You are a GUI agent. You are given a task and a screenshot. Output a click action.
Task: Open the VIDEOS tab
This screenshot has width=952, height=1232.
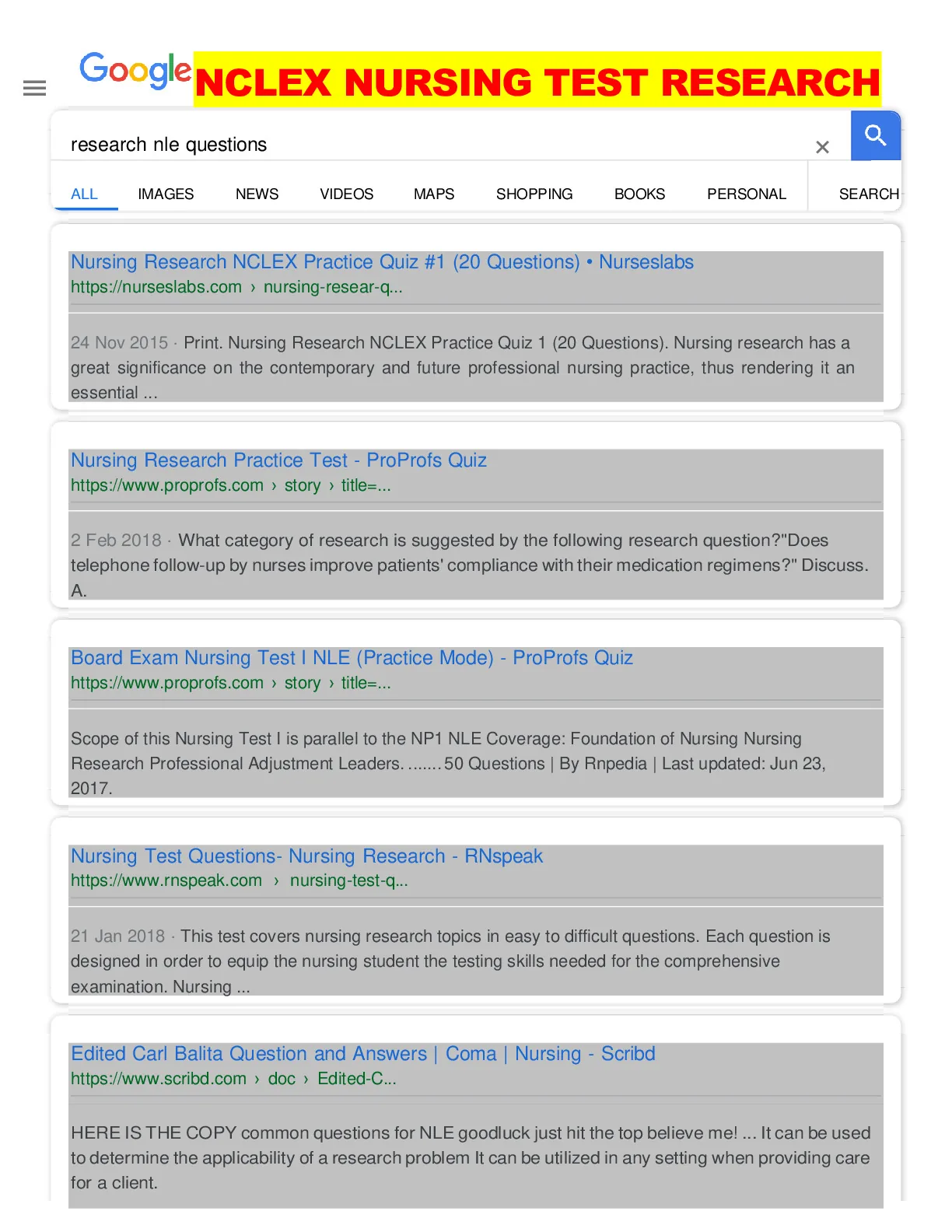(x=346, y=194)
